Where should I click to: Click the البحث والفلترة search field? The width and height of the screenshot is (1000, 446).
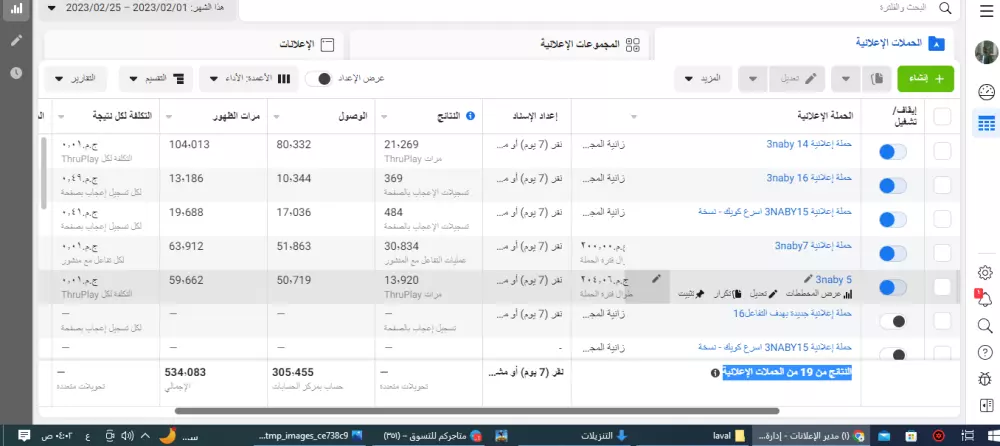[599, 8]
